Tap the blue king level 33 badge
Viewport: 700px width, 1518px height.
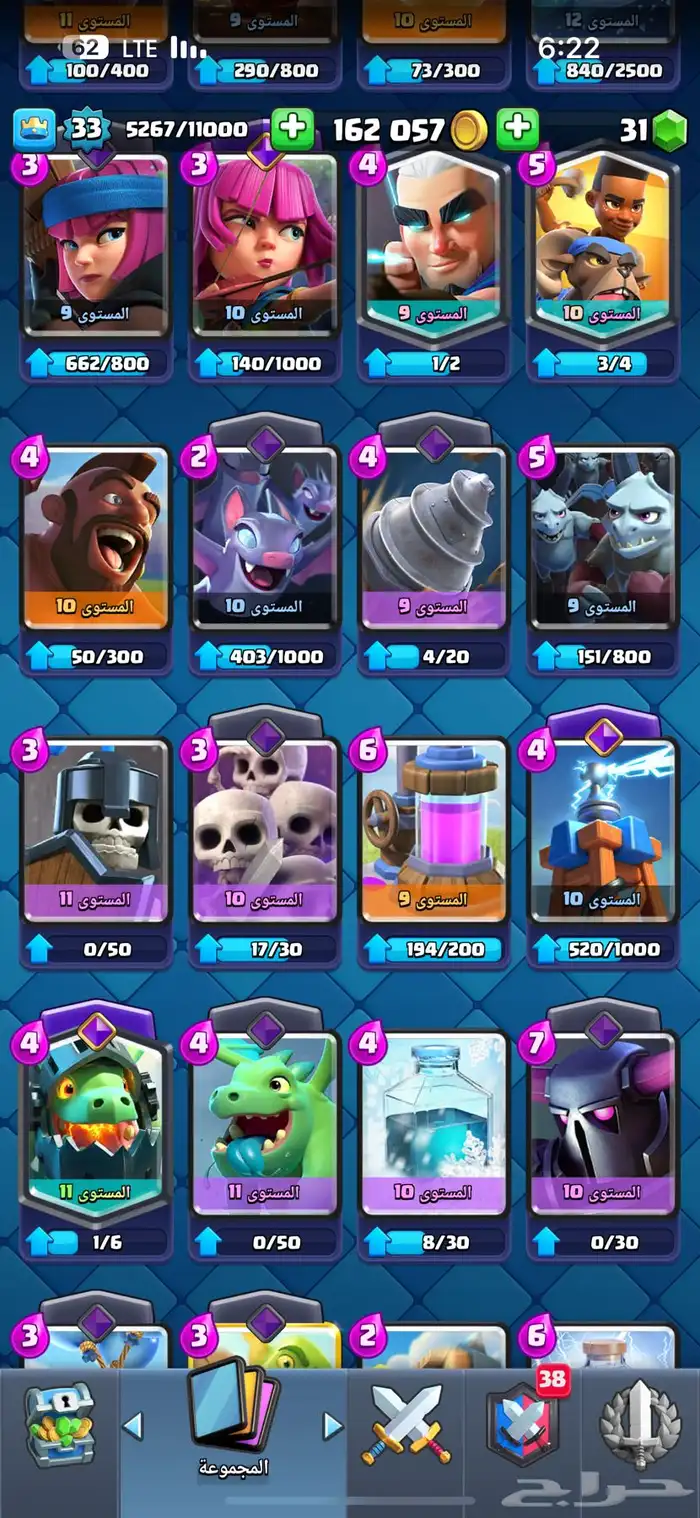tap(85, 129)
